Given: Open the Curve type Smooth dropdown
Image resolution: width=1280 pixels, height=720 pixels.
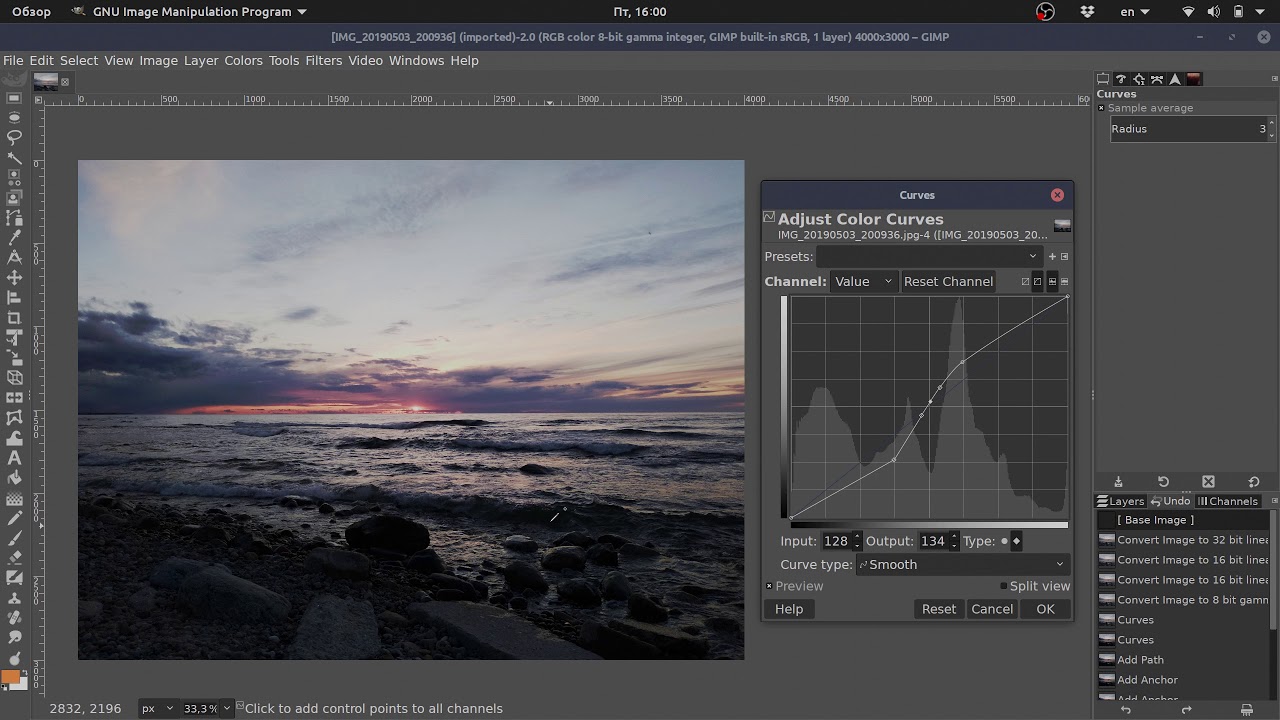Looking at the screenshot, I should (x=963, y=565).
